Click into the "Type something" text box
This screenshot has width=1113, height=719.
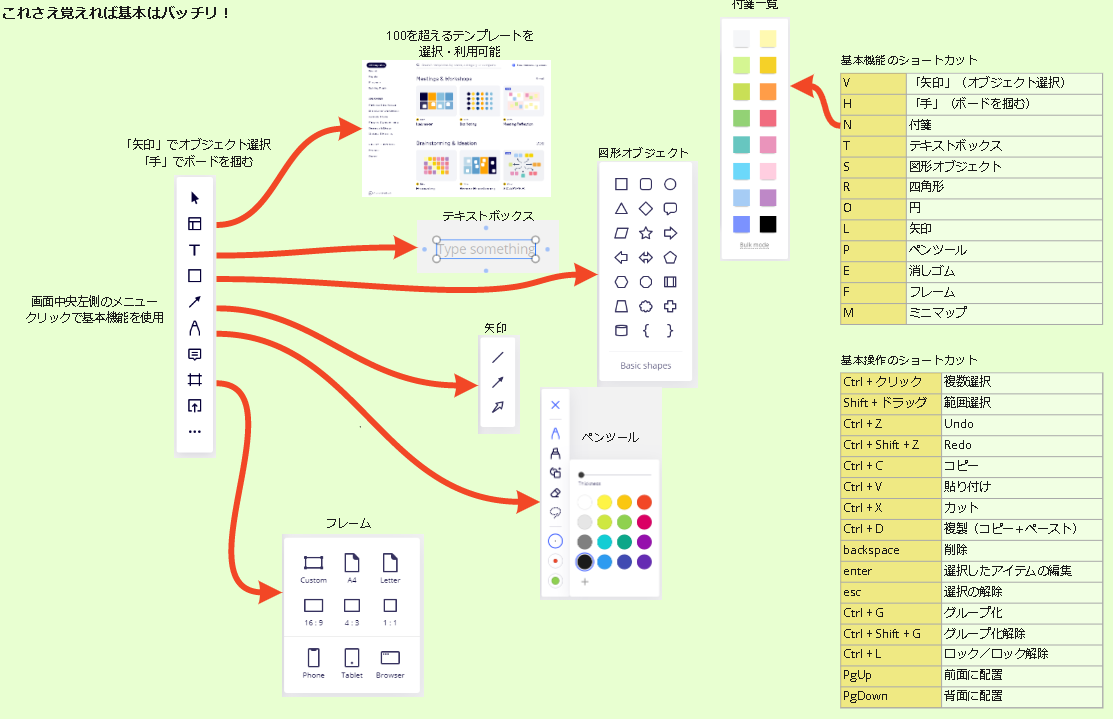click(x=486, y=249)
